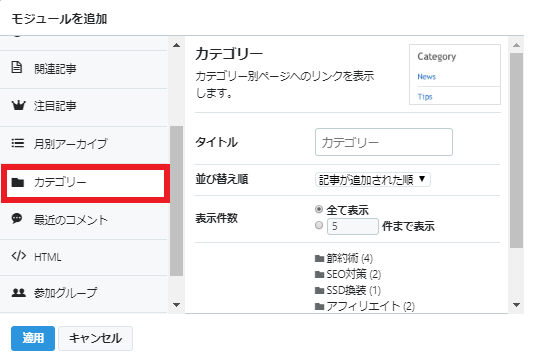Screen dimensions: 534x361
Task: Select the 注目記事 module
Action: point(84,107)
